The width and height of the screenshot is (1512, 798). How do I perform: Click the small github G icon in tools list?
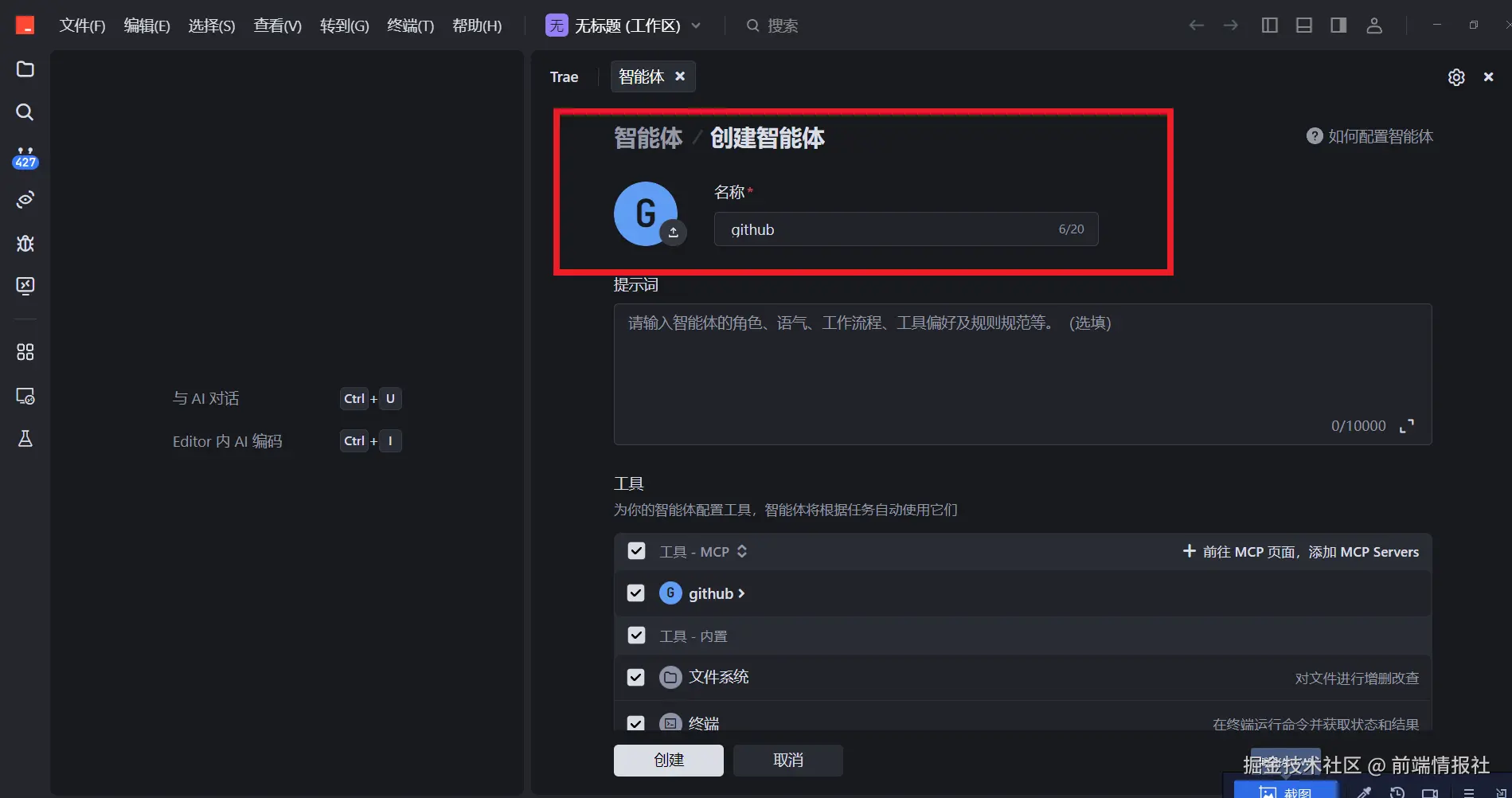(670, 593)
